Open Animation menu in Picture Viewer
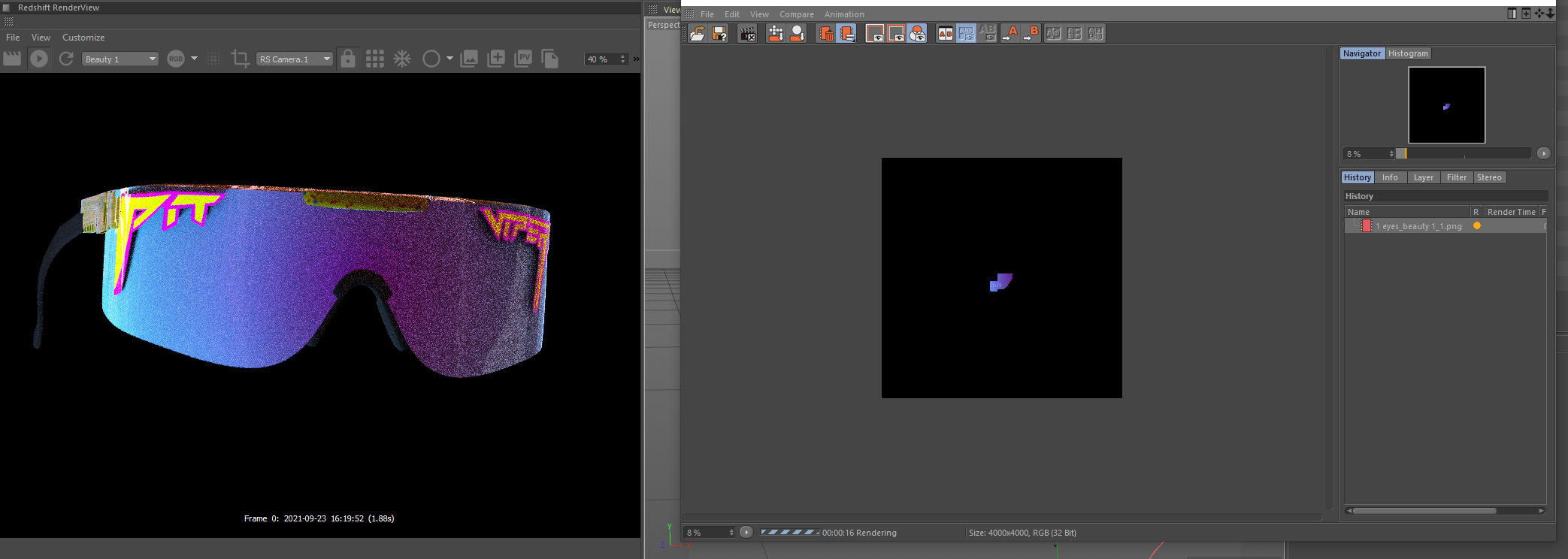Image resolution: width=1568 pixels, height=559 pixels. 844,14
